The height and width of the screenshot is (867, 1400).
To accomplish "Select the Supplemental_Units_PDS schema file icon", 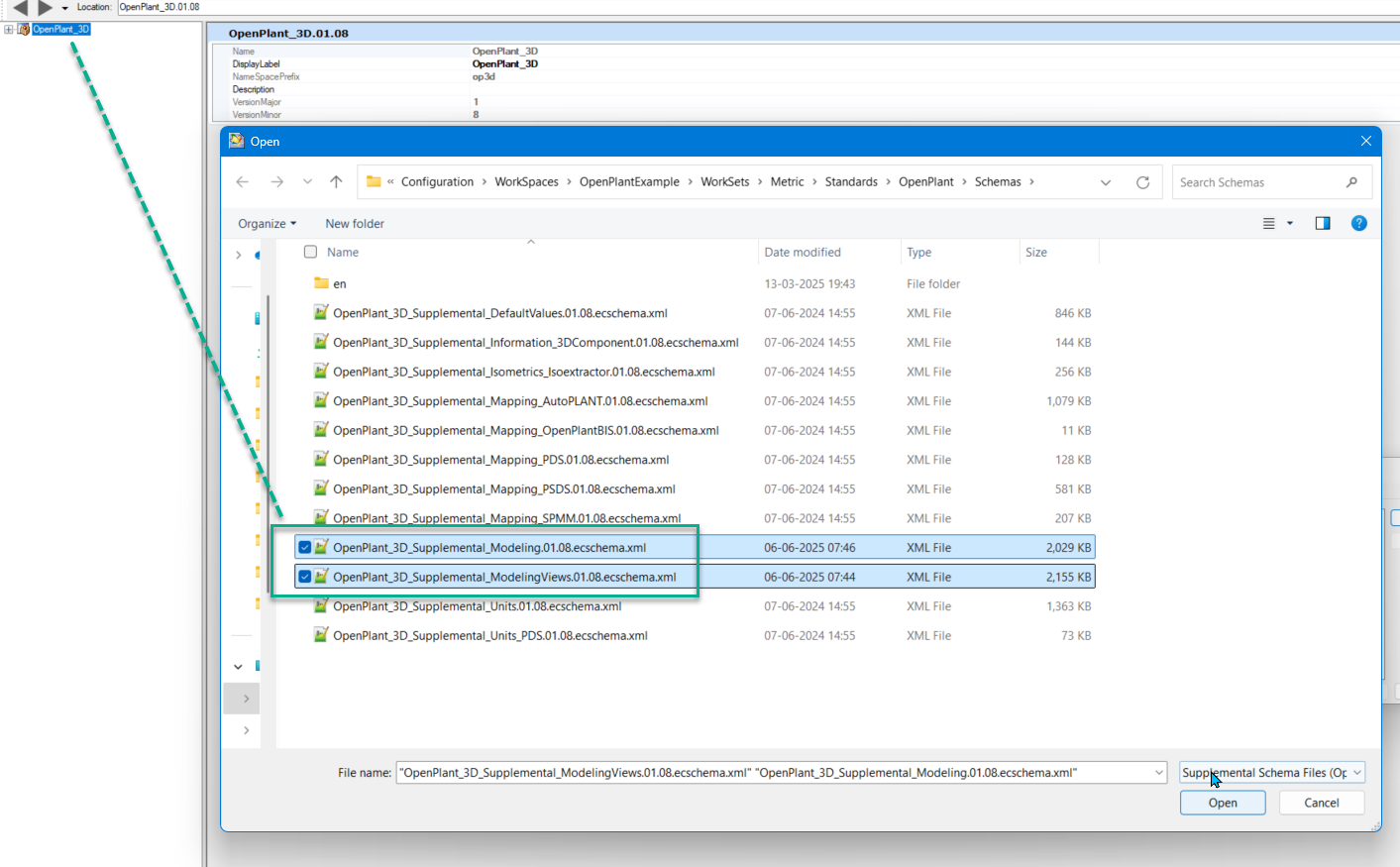I will (x=321, y=635).
